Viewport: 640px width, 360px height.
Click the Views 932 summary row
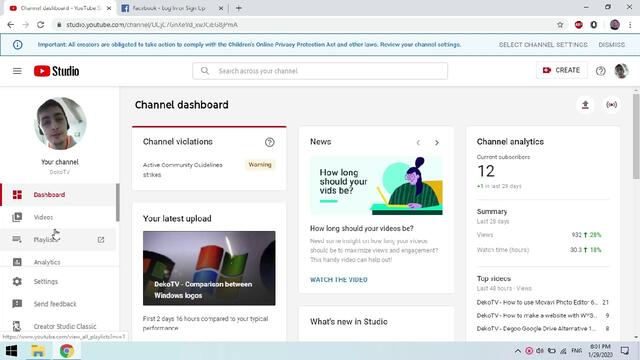[539, 235]
